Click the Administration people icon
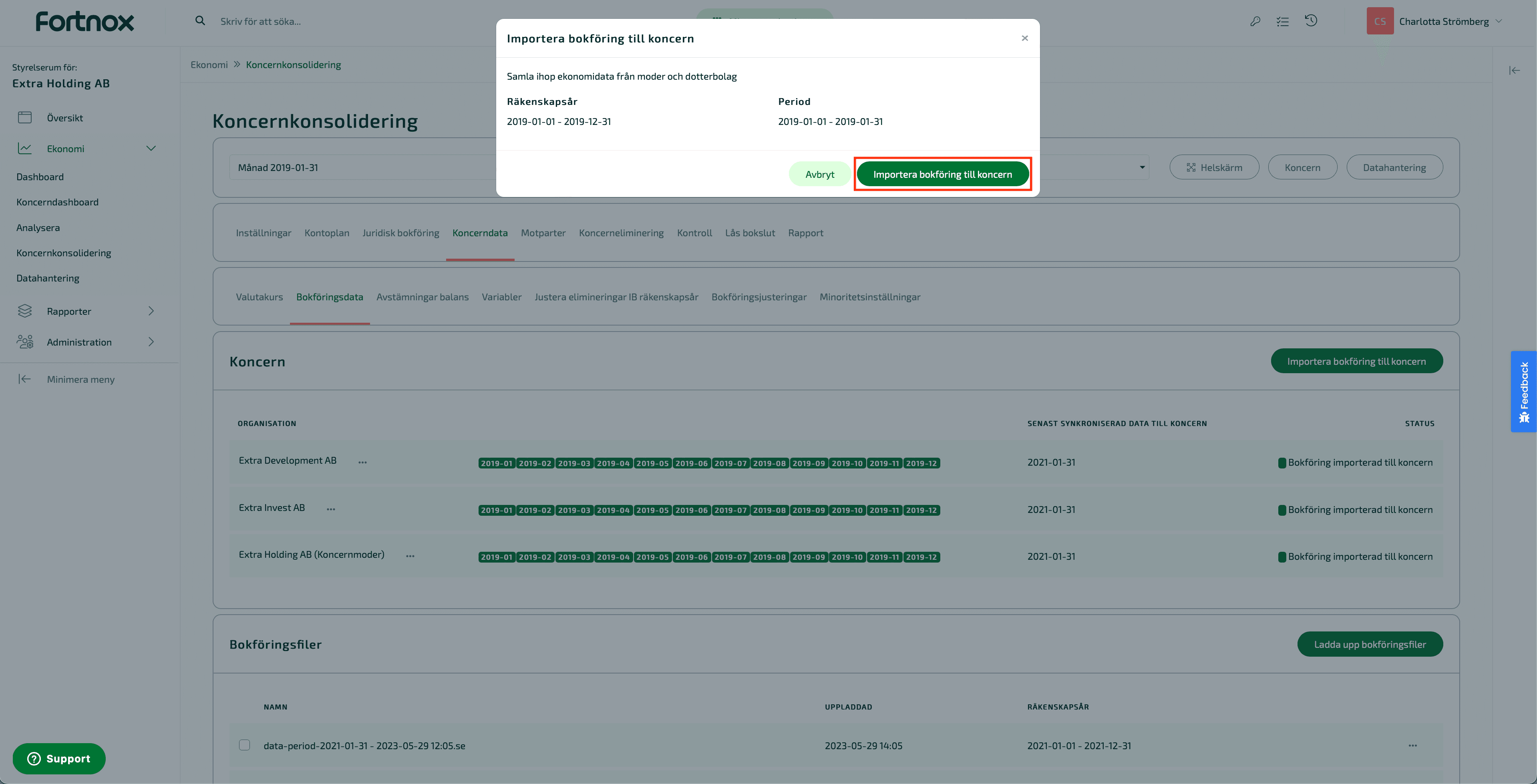This screenshot has width=1537, height=784. (25, 342)
